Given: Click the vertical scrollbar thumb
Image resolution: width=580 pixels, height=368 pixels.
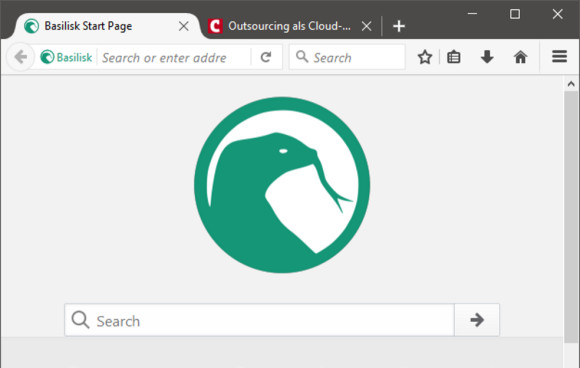Looking at the screenshot, I should tap(571, 217).
